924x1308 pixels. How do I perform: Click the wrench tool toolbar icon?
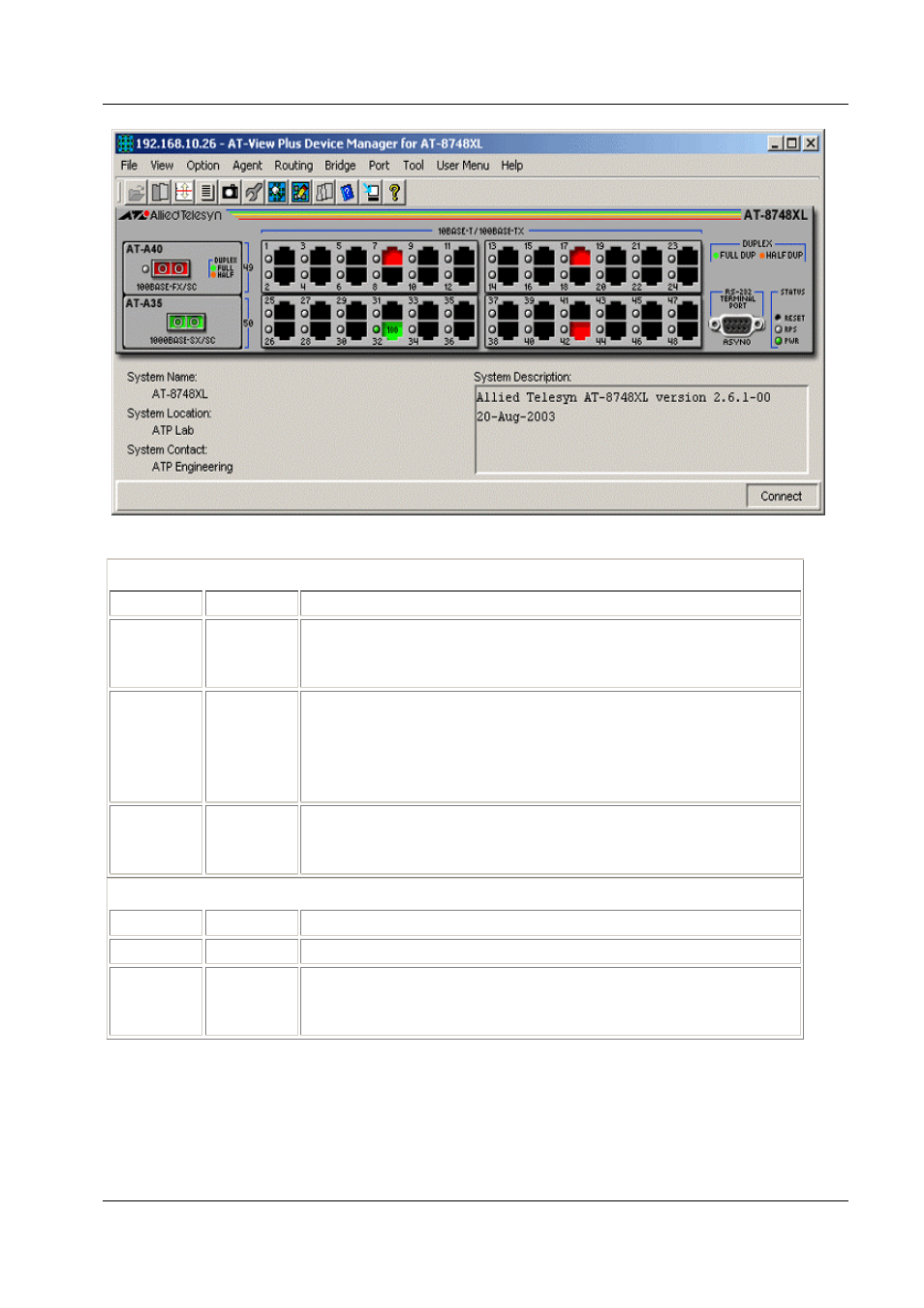tap(253, 192)
